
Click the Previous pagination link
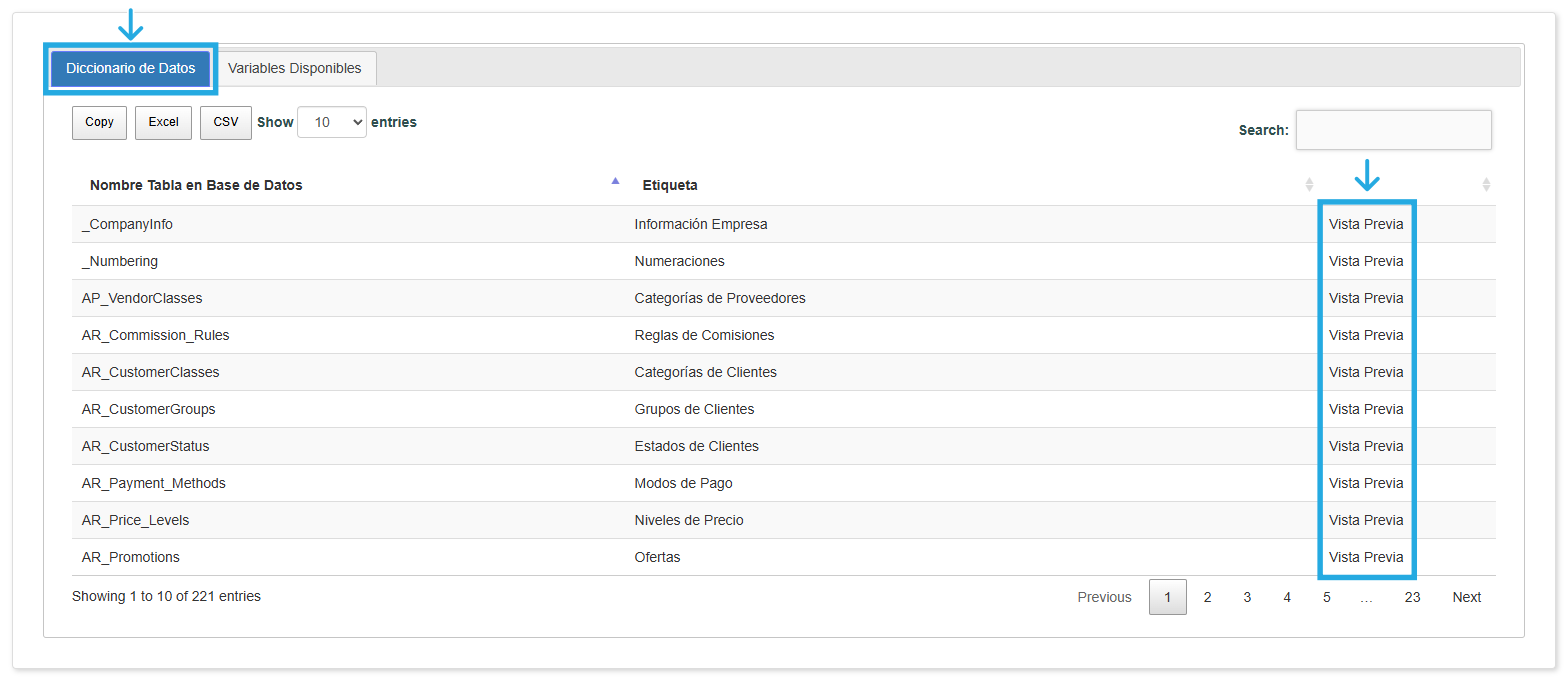coord(1104,597)
